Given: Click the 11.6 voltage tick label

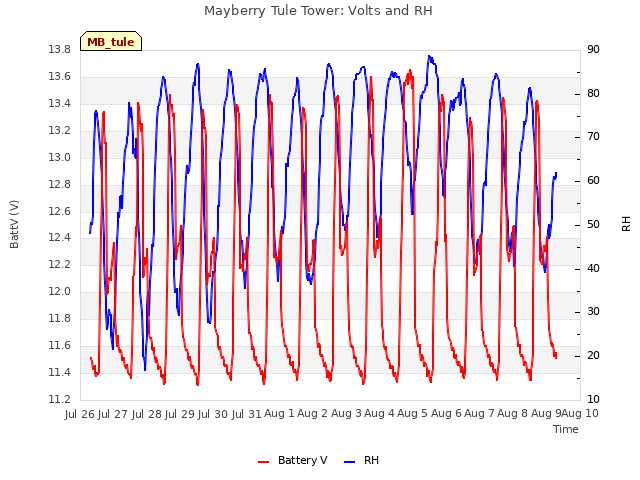Looking at the screenshot, I should pos(60,346).
